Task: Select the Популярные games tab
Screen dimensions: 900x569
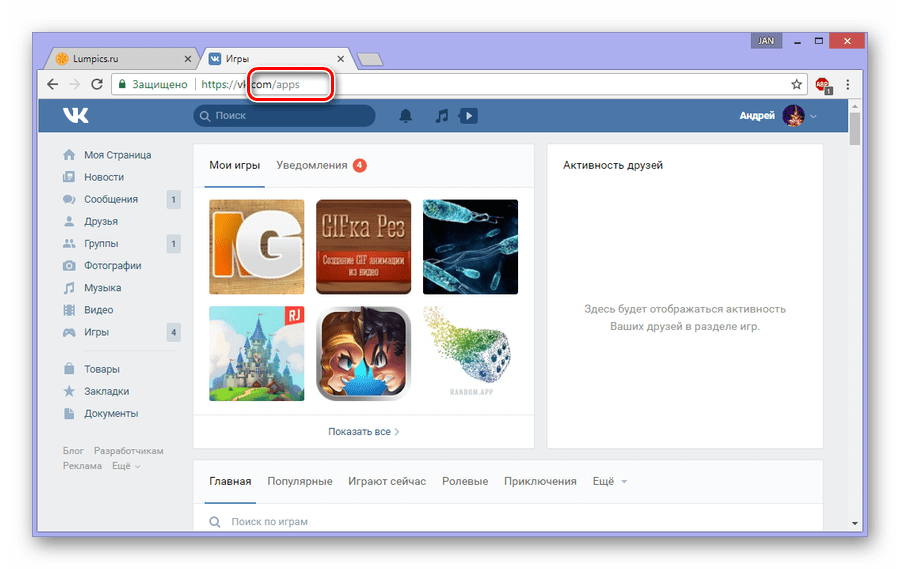Action: (x=300, y=481)
